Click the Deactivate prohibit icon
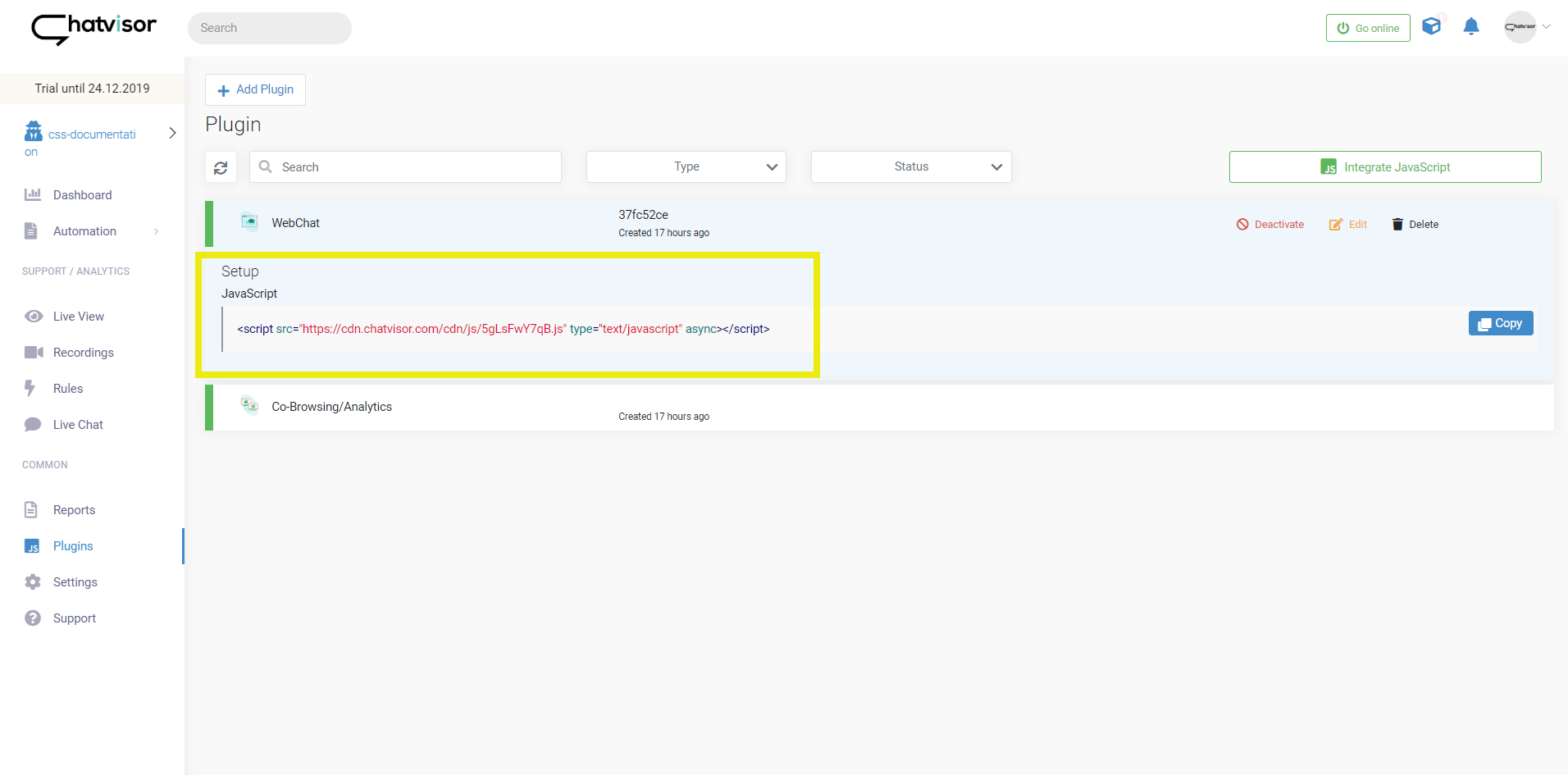Image resolution: width=1568 pixels, height=775 pixels. (1242, 225)
